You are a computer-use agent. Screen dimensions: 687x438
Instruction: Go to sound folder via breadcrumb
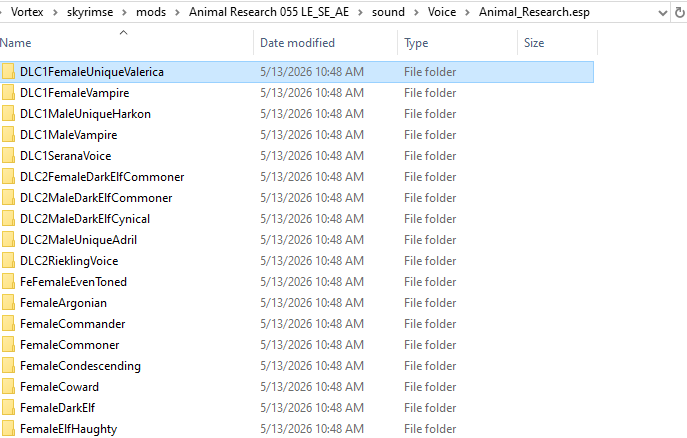[x=388, y=12]
